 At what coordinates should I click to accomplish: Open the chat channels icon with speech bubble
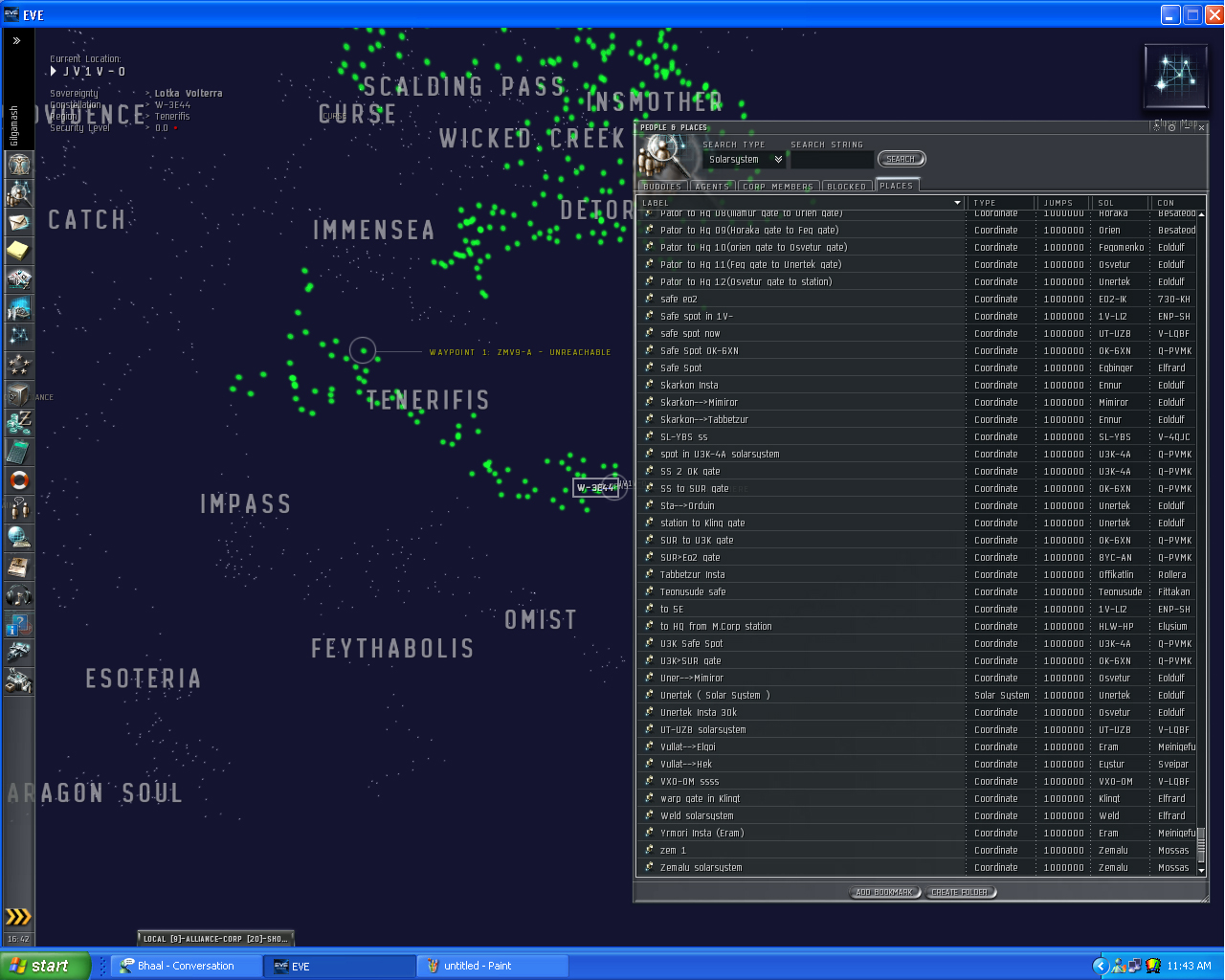coord(19,509)
